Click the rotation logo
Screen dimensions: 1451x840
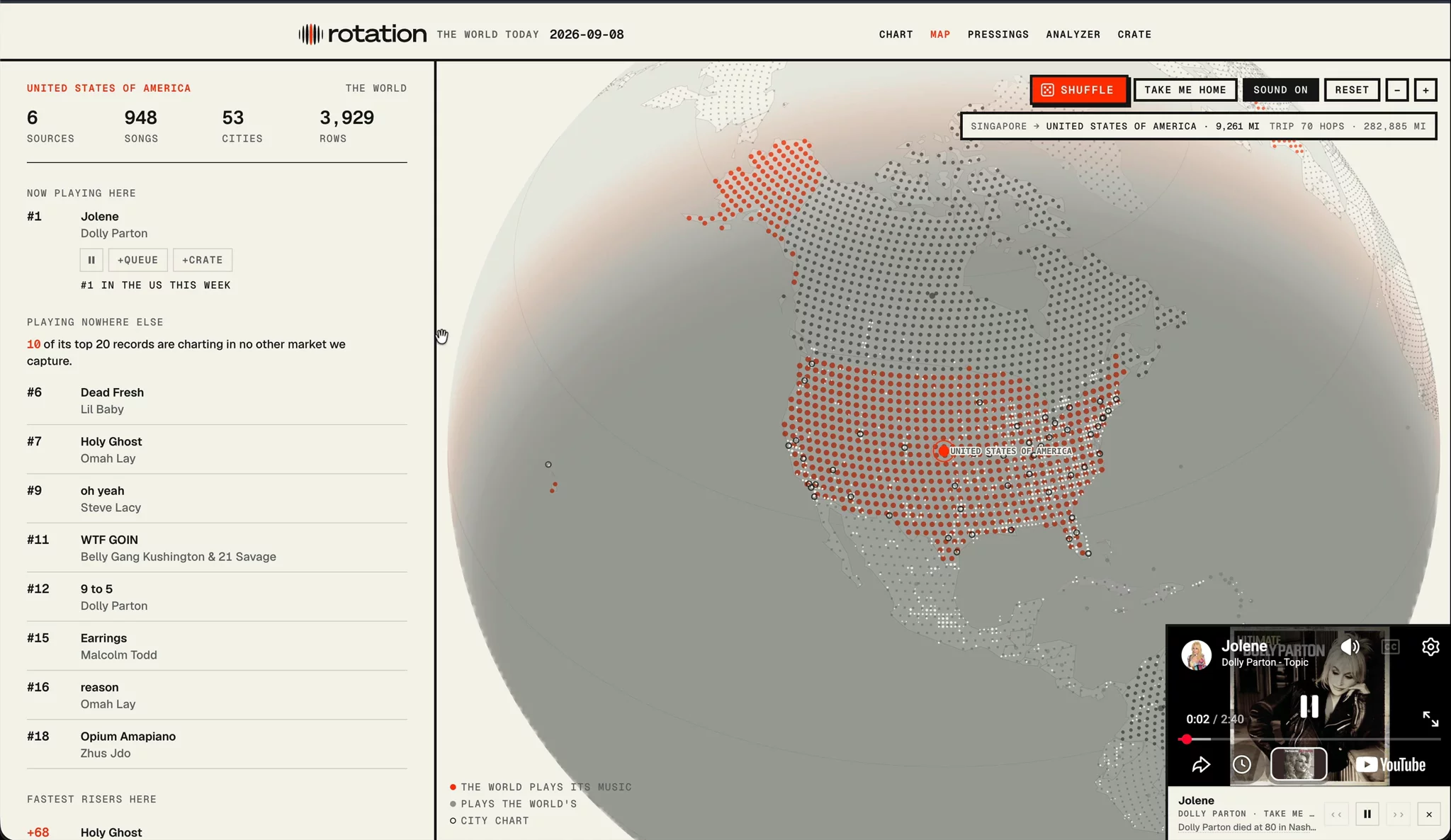coord(362,34)
